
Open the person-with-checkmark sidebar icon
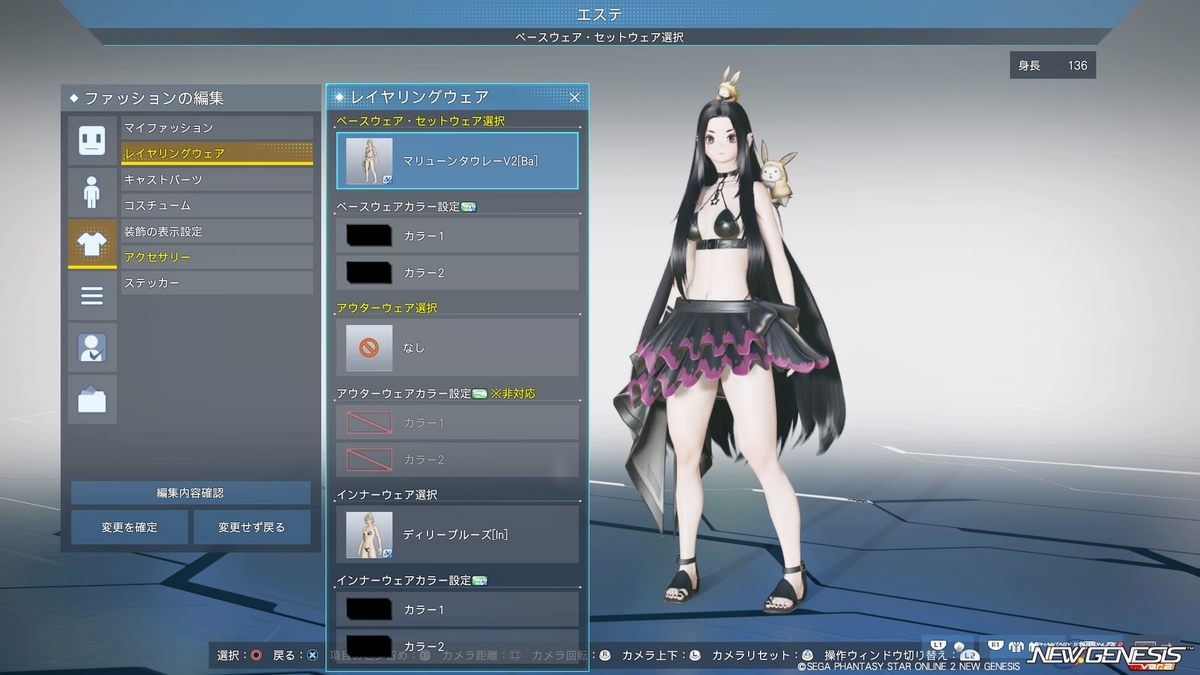pos(92,348)
